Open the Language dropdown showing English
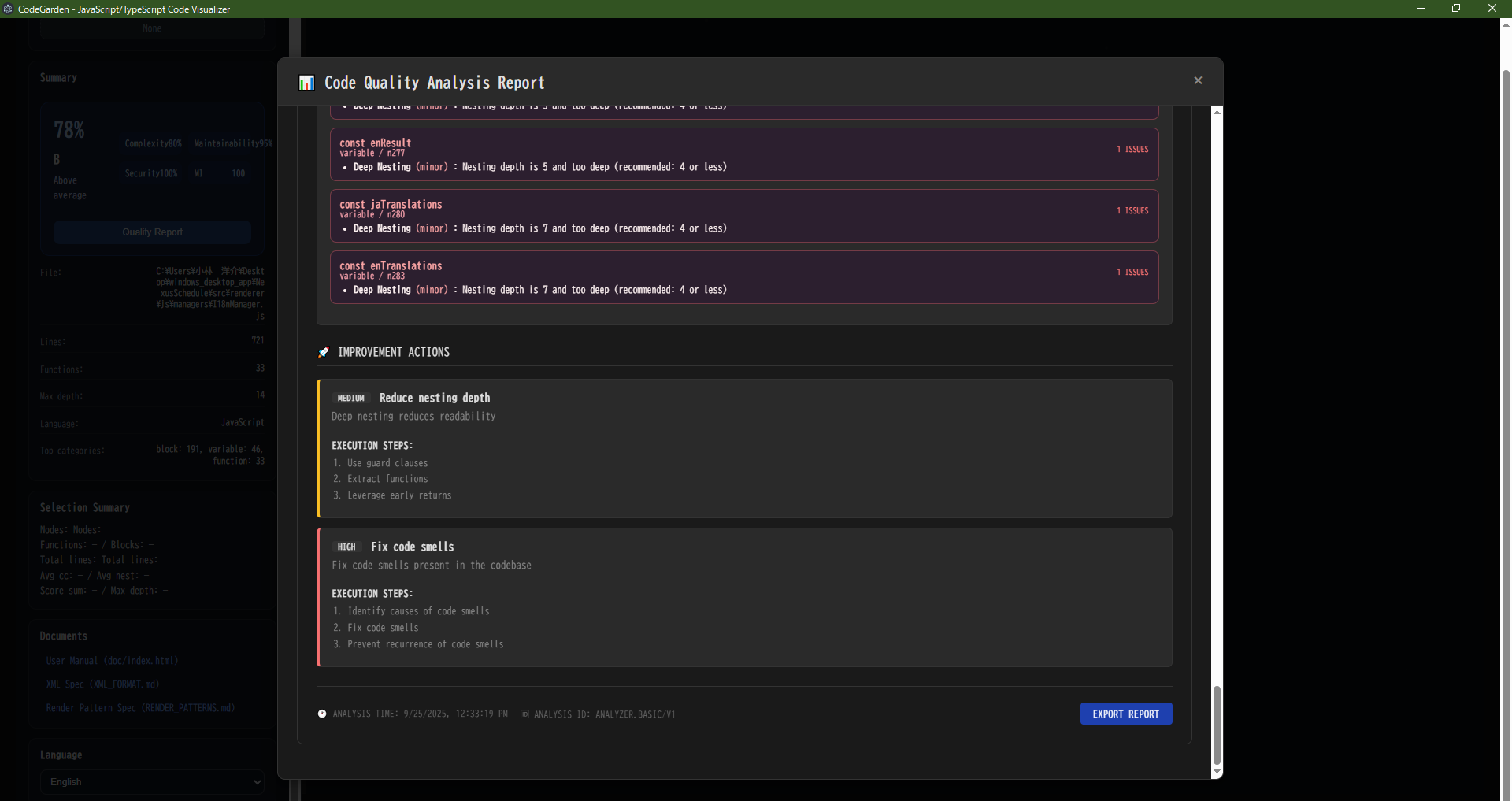The image size is (1512, 801). click(x=152, y=782)
